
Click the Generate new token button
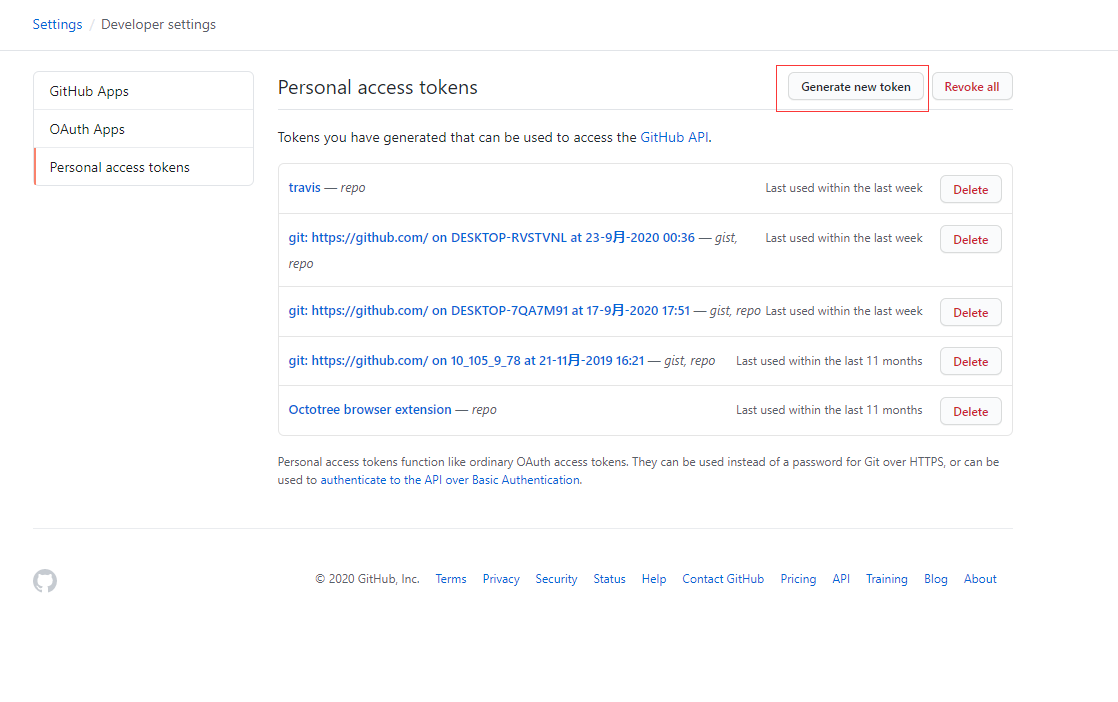[856, 87]
